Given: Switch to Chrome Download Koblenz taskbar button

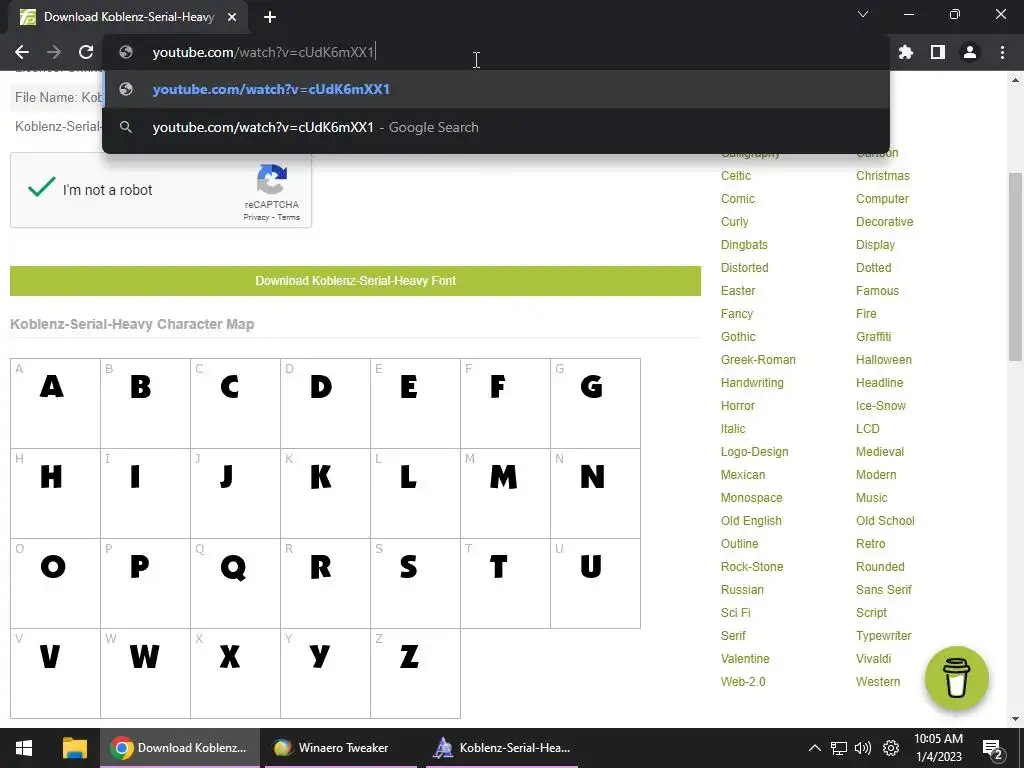Looking at the screenshot, I should coord(180,748).
